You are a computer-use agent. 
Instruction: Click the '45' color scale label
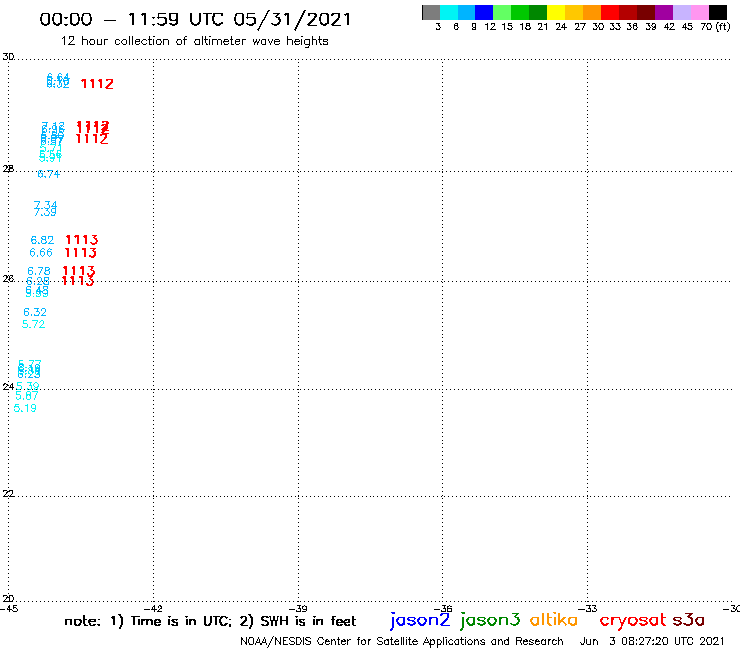point(687,27)
